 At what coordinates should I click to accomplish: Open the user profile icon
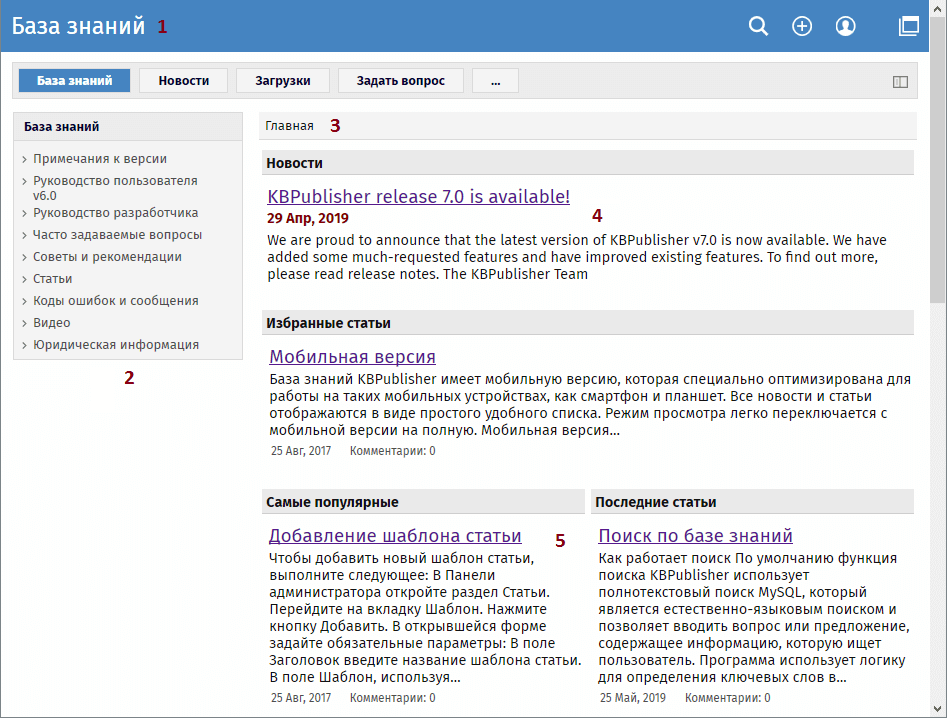tap(846, 26)
